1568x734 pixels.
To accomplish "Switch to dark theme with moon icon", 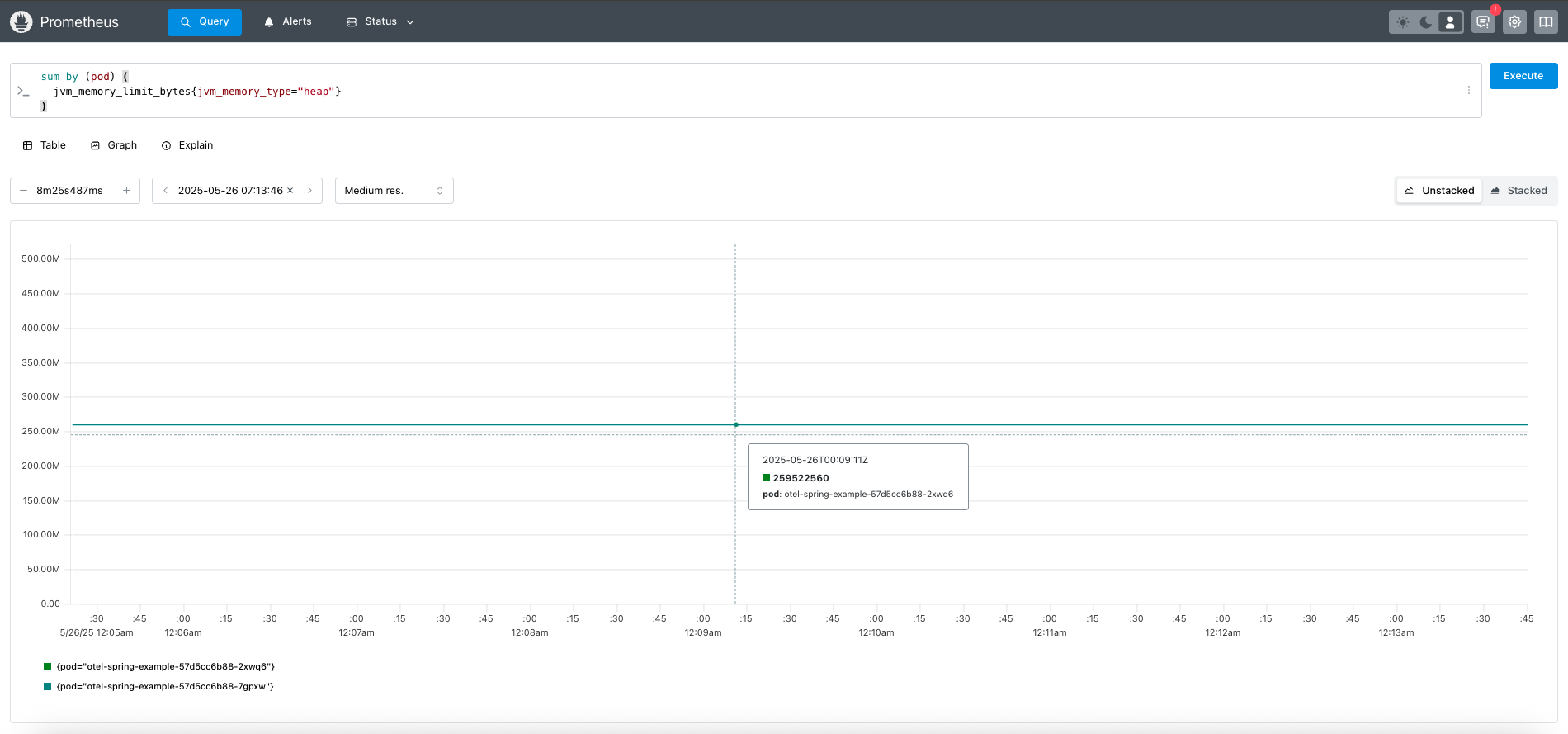I will [1426, 22].
